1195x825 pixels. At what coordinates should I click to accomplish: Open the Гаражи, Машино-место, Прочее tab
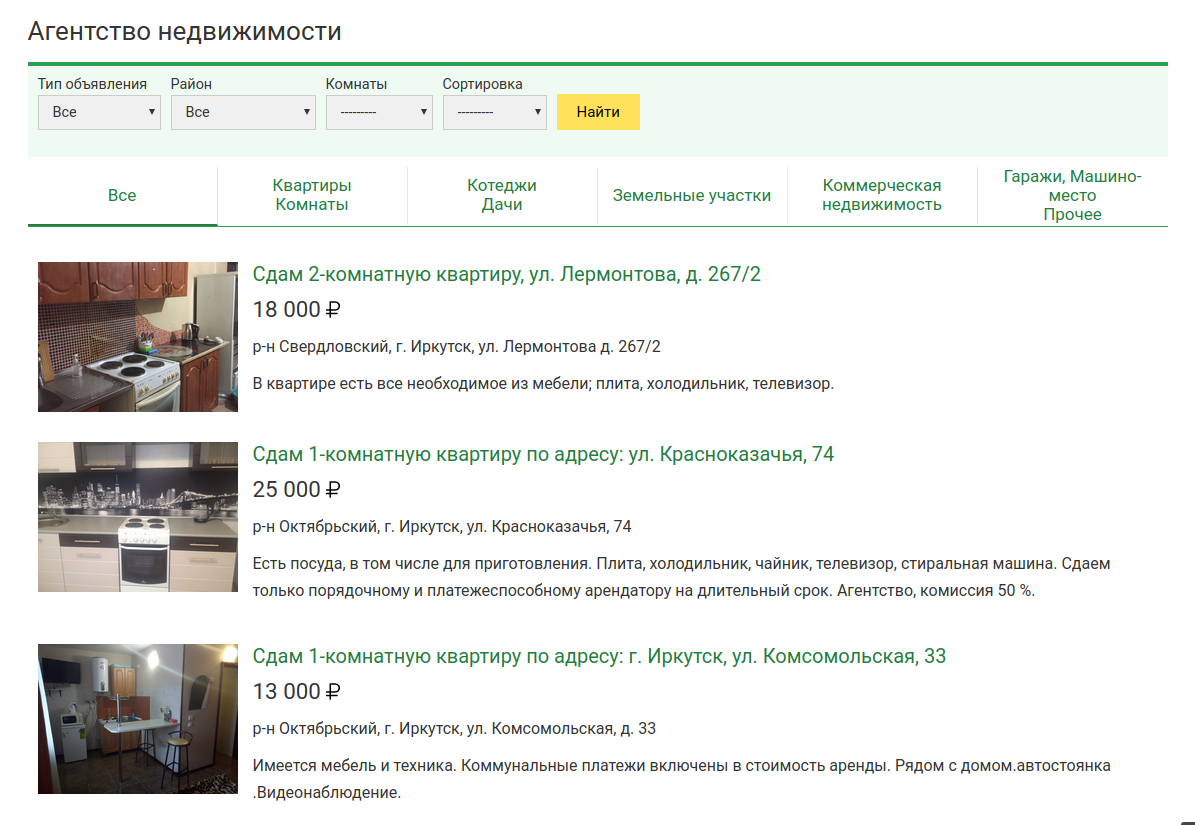click(x=1072, y=196)
